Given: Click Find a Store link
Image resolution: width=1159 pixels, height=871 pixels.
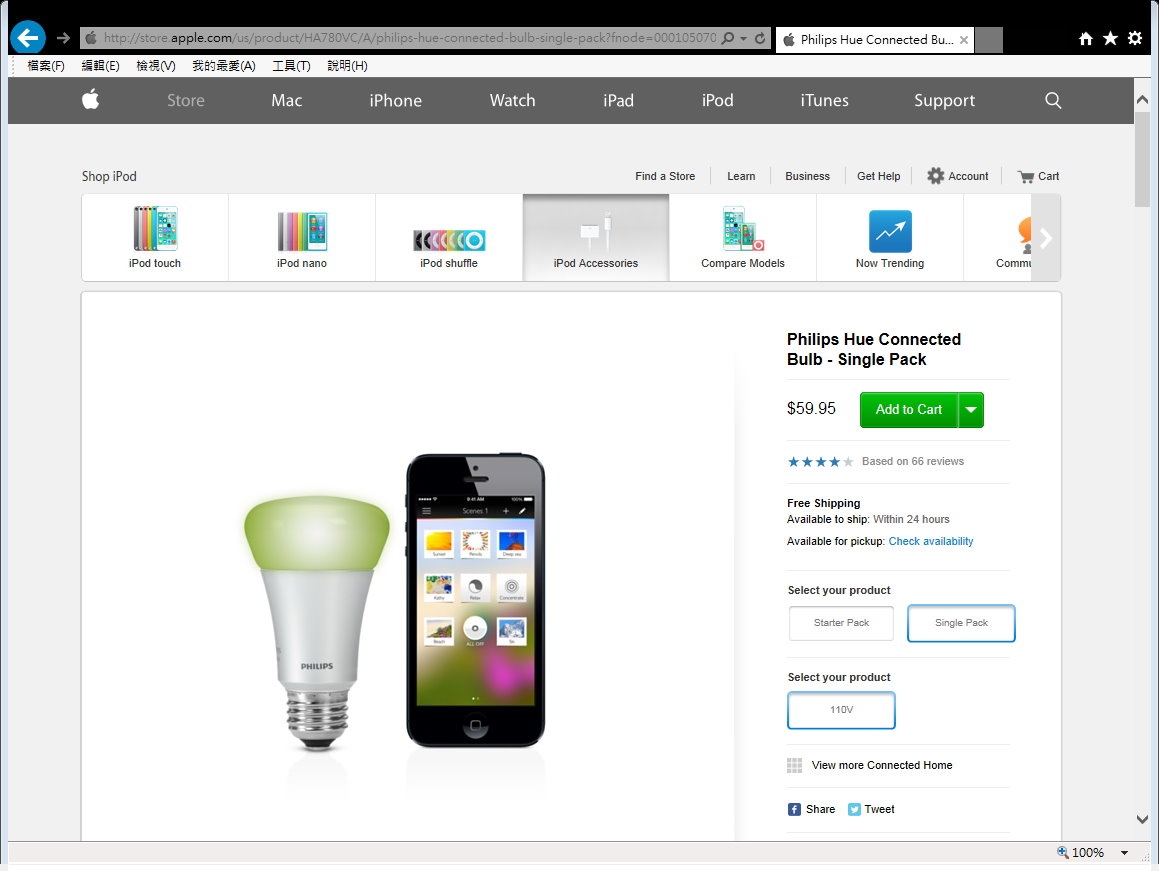Looking at the screenshot, I should 665,176.
